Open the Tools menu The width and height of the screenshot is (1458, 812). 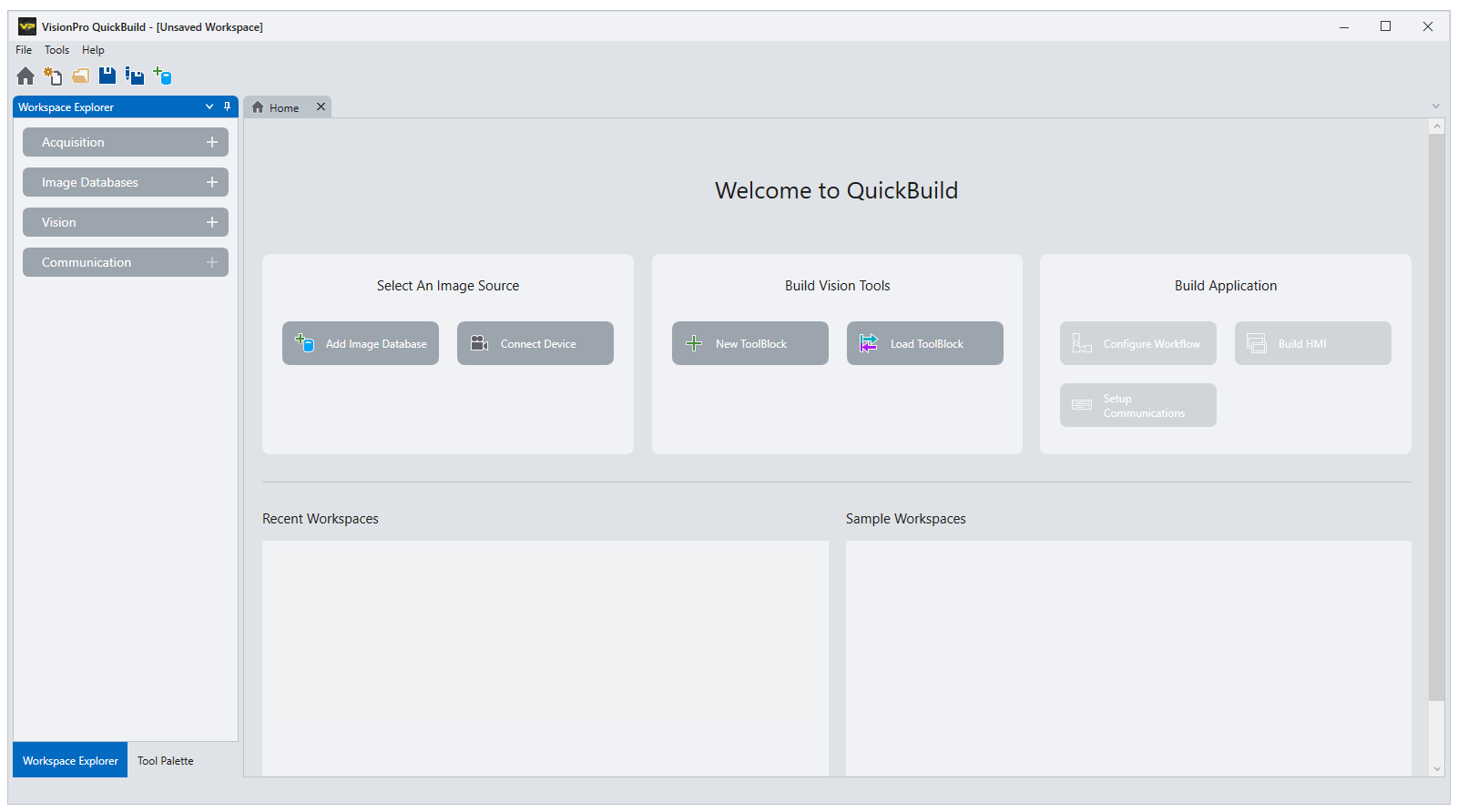pos(56,50)
